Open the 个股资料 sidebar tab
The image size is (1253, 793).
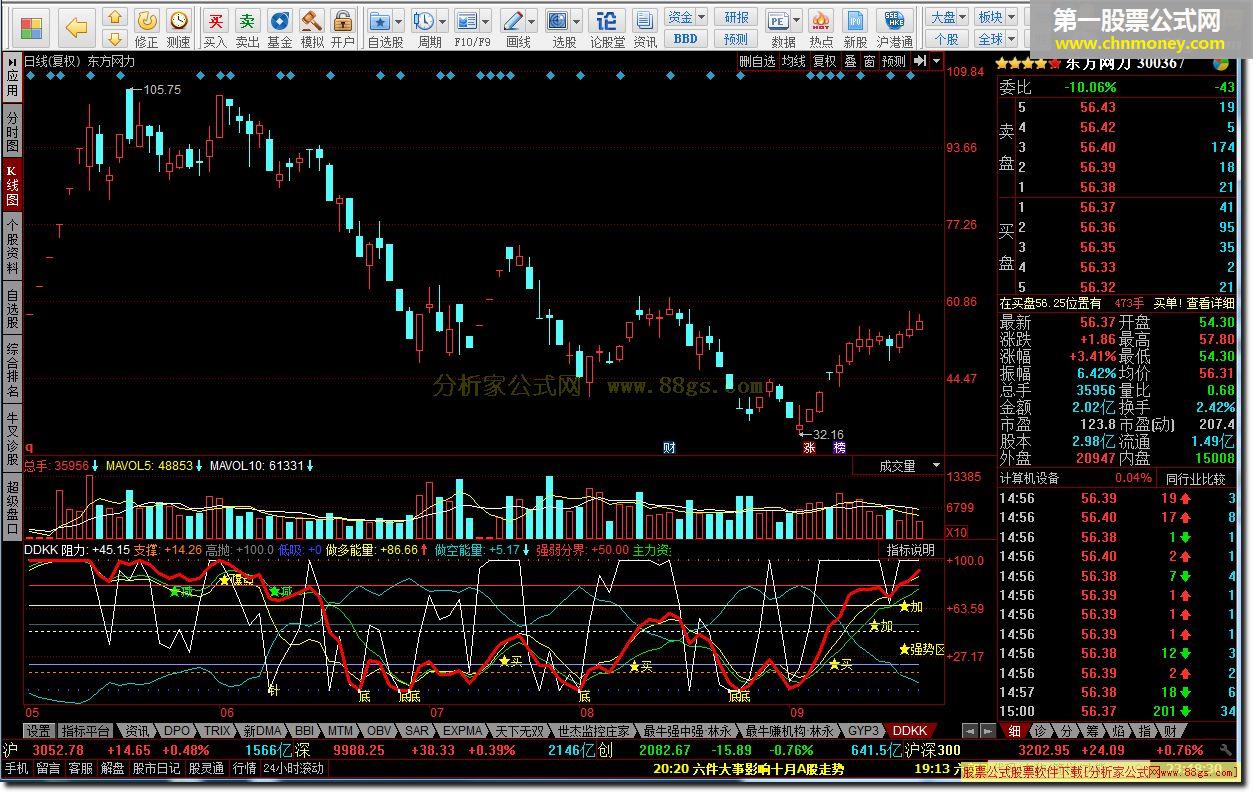[x=12, y=247]
